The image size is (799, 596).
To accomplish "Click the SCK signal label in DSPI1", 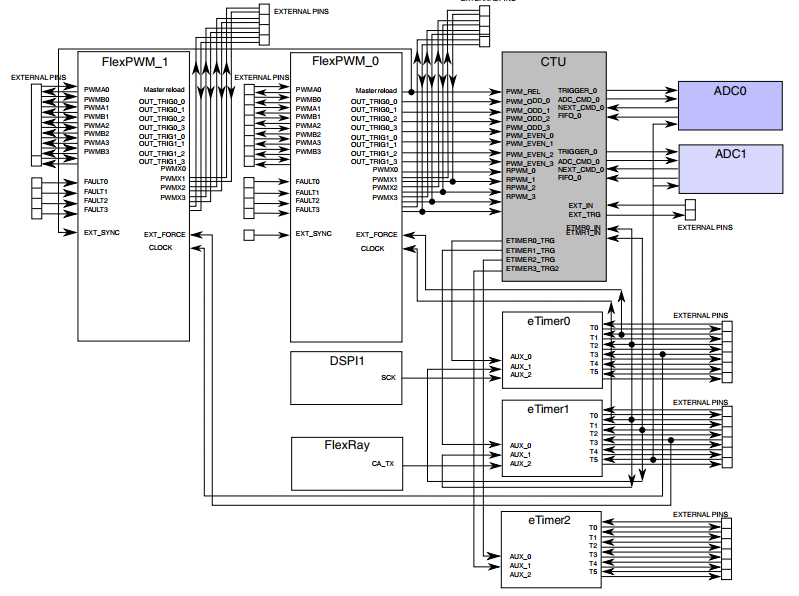I will 388,378.
